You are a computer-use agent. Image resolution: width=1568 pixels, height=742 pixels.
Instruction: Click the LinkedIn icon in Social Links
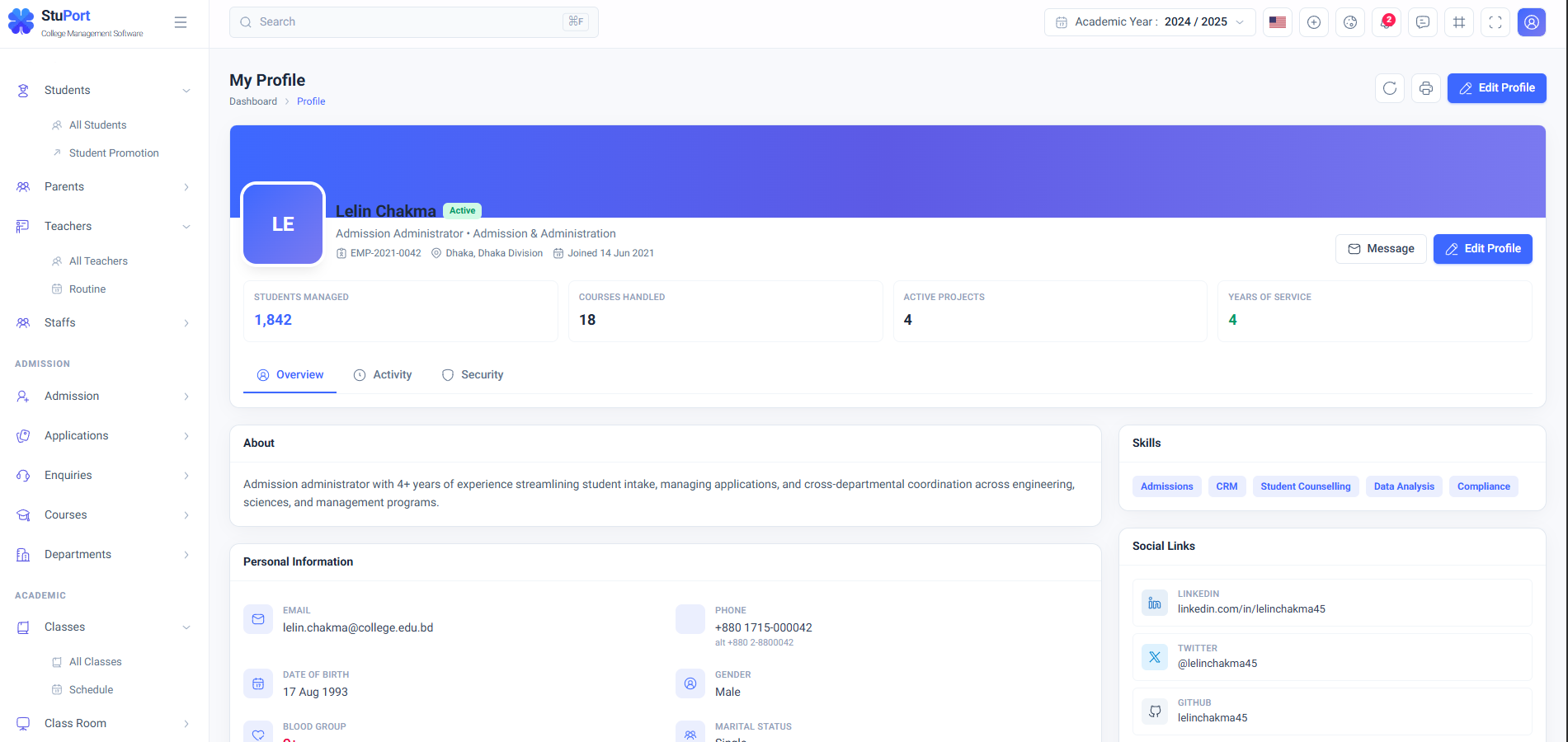pos(1155,603)
